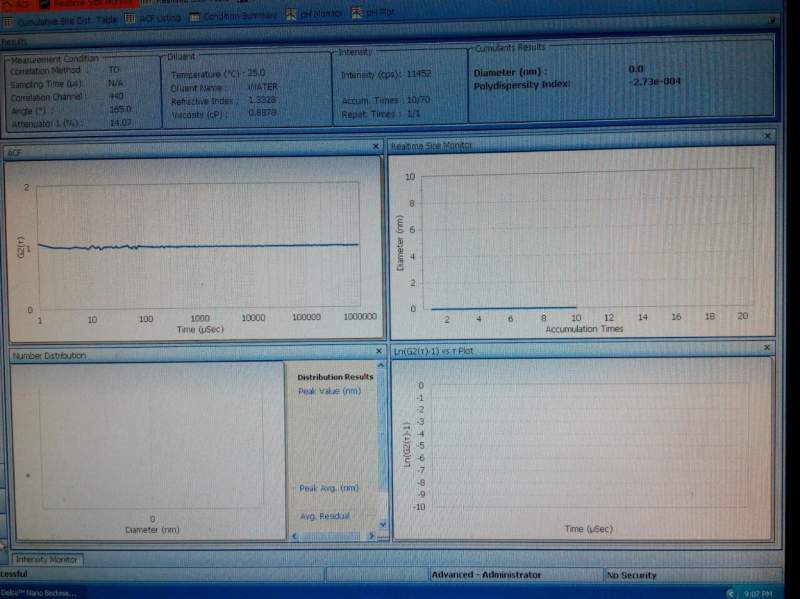Image resolution: width=800 pixels, height=599 pixels.
Task: Click the Distribution Results scroll up arrow
Action: click(381, 366)
